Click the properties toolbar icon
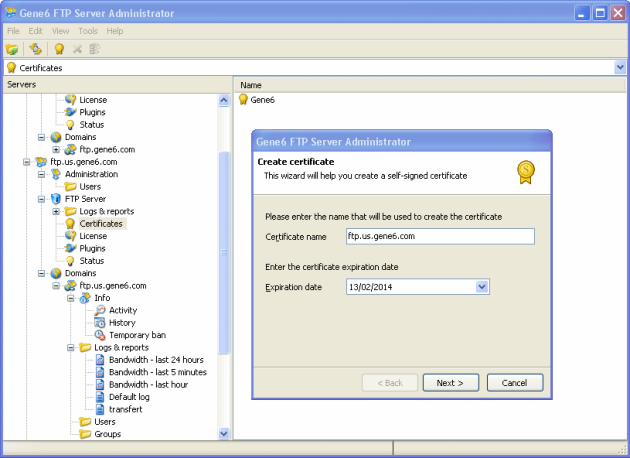 (x=94, y=49)
